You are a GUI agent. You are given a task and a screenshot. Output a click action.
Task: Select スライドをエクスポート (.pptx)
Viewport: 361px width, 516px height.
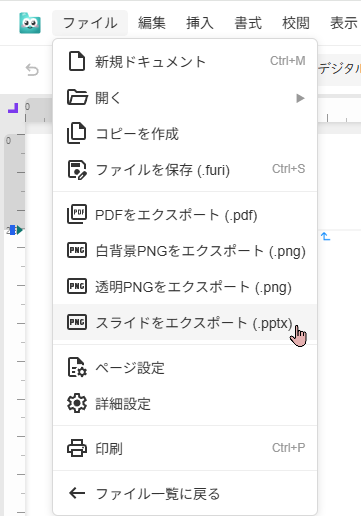[x=185, y=322]
